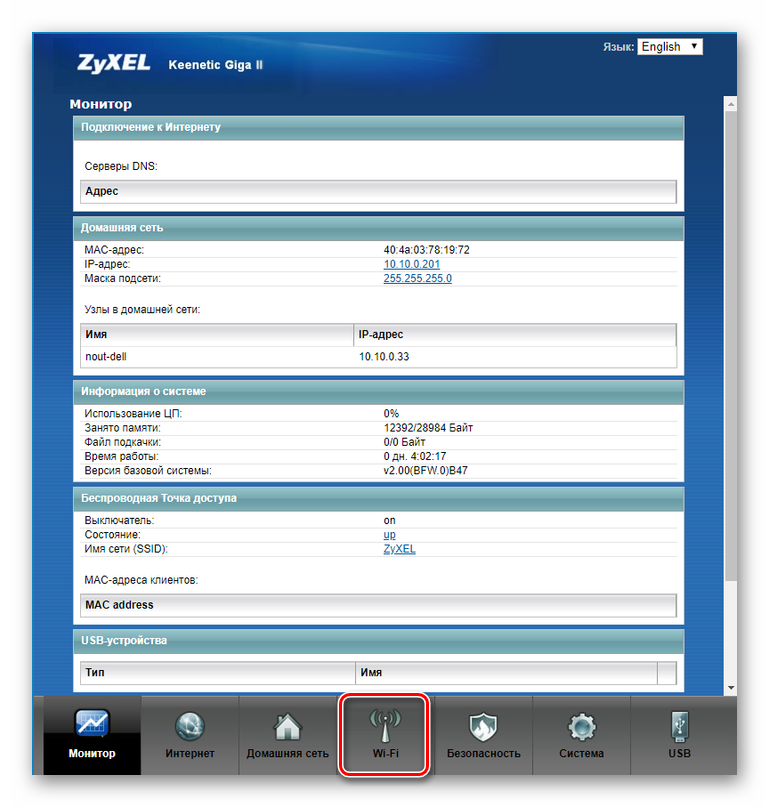Select the wireless switch value 'on'
Image resolution: width=769 pixels, height=807 pixels.
point(389,520)
